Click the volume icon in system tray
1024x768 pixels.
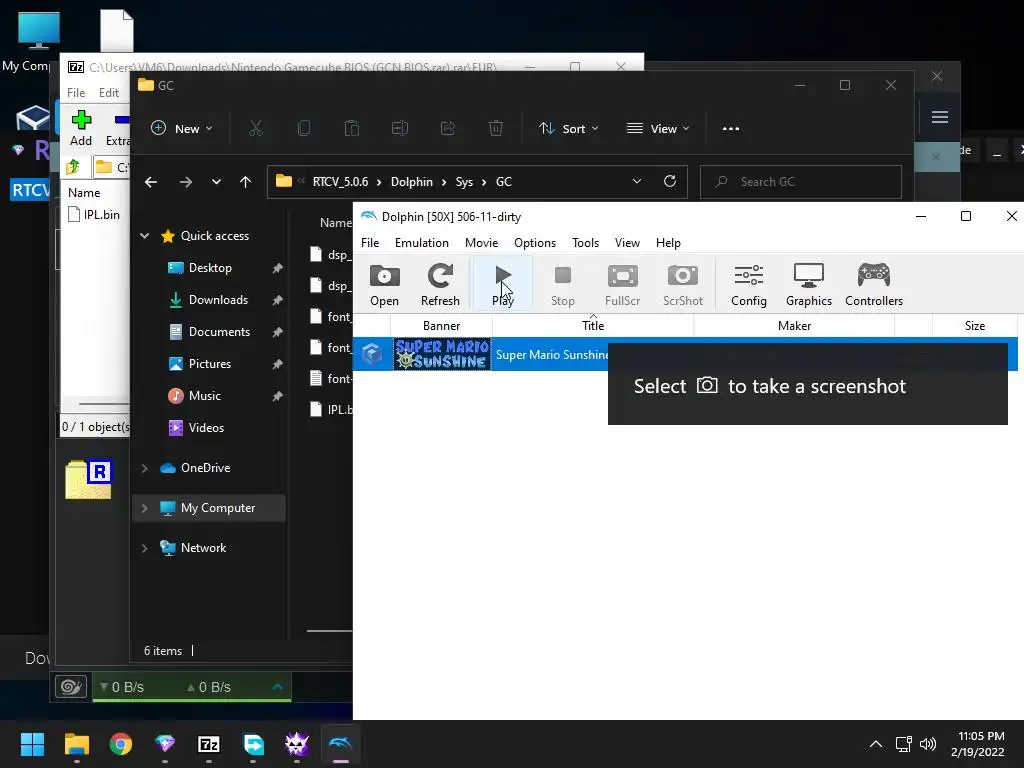(927, 744)
